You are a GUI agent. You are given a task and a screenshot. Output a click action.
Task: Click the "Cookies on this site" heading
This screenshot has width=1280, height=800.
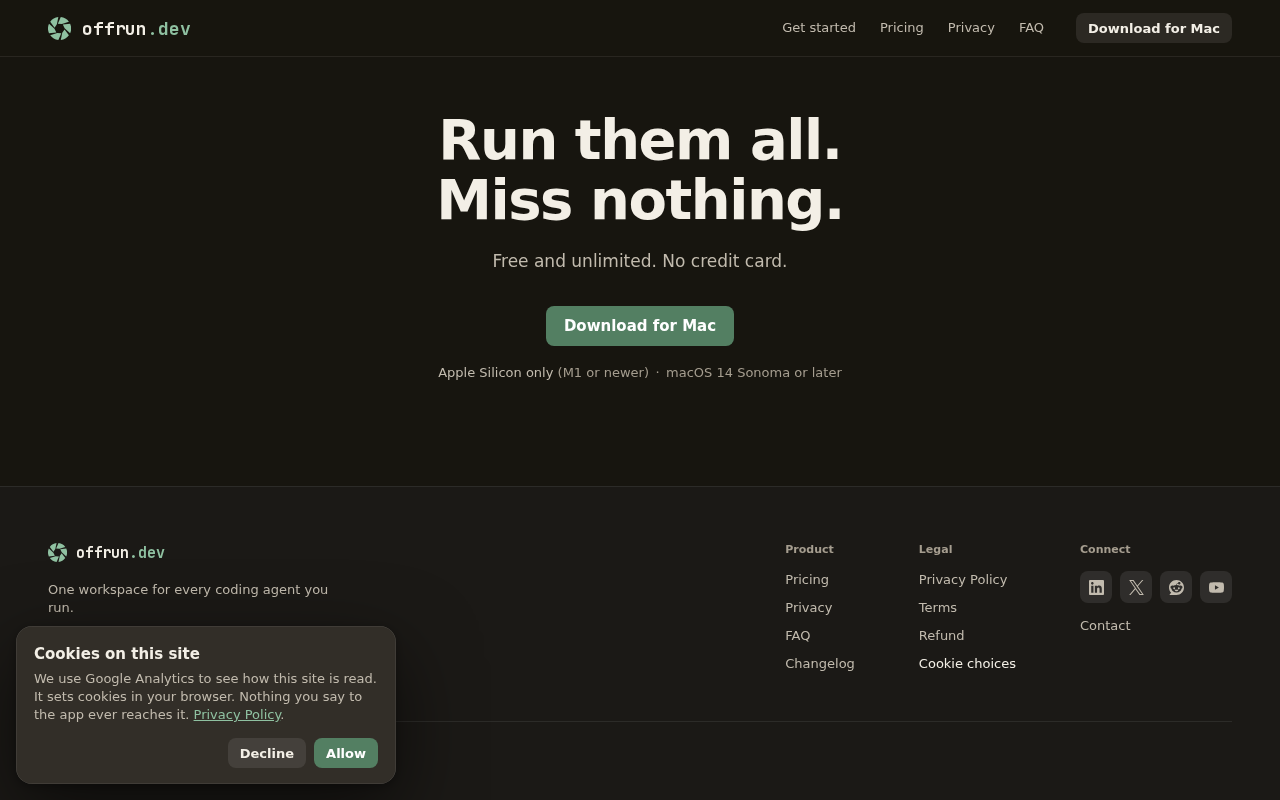pyautogui.click(x=117, y=653)
